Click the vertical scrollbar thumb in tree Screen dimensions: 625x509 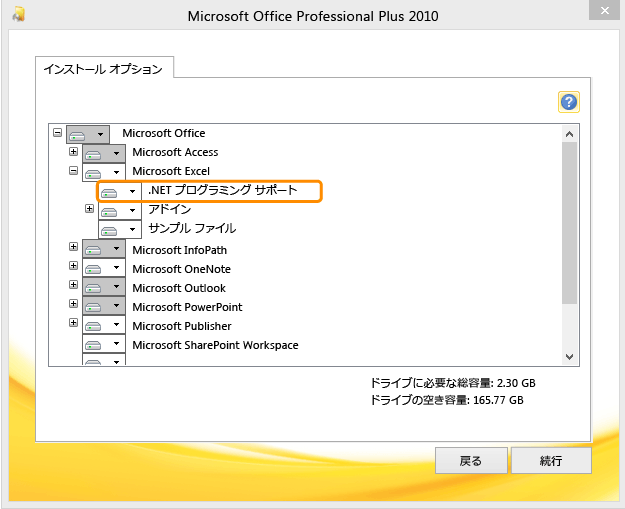[x=570, y=223]
